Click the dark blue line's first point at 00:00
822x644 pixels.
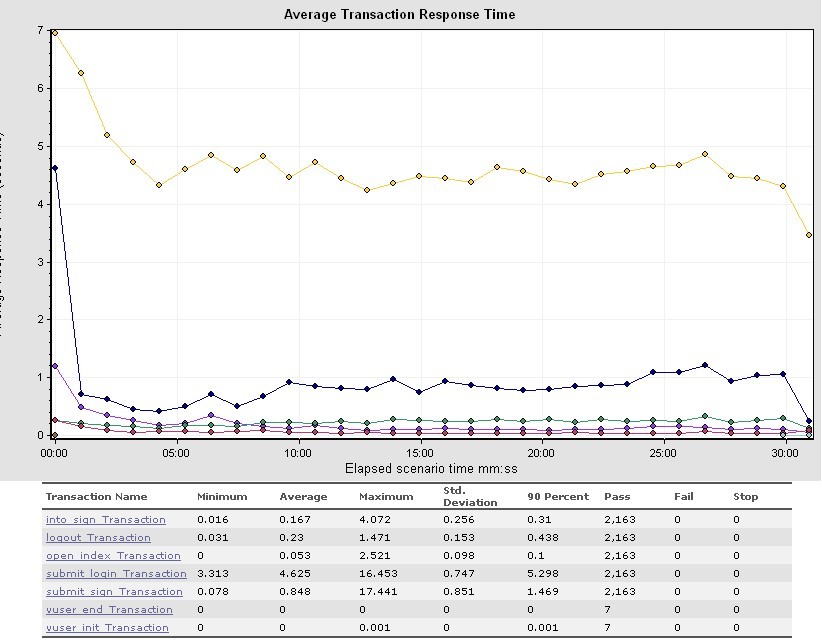(x=54, y=168)
